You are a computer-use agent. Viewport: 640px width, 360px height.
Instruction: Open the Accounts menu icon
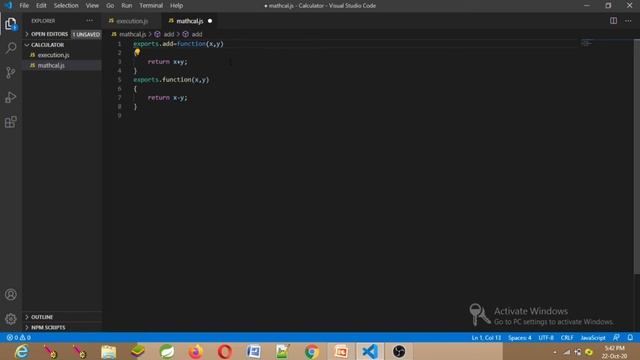pos(11,294)
